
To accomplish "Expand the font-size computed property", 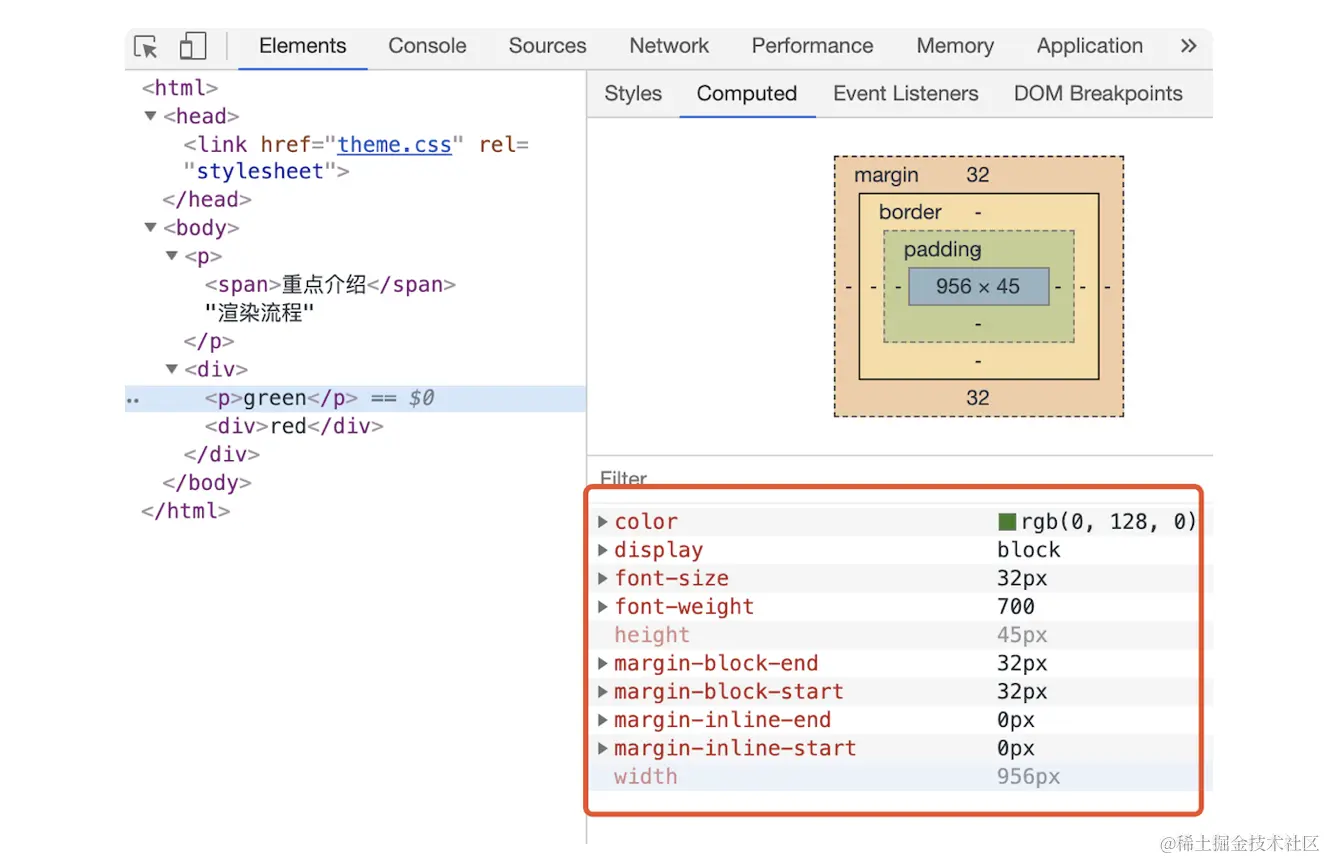I will click(x=603, y=578).
